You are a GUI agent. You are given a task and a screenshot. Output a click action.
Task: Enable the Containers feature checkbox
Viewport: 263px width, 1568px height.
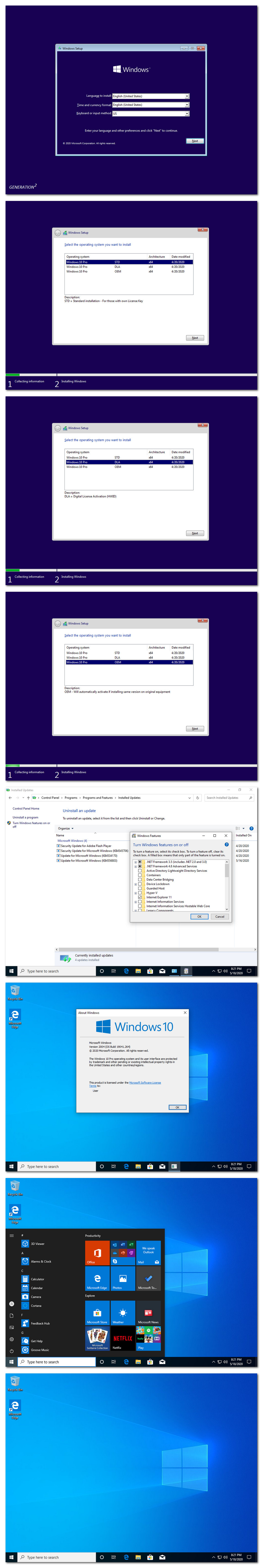tap(140, 875)
